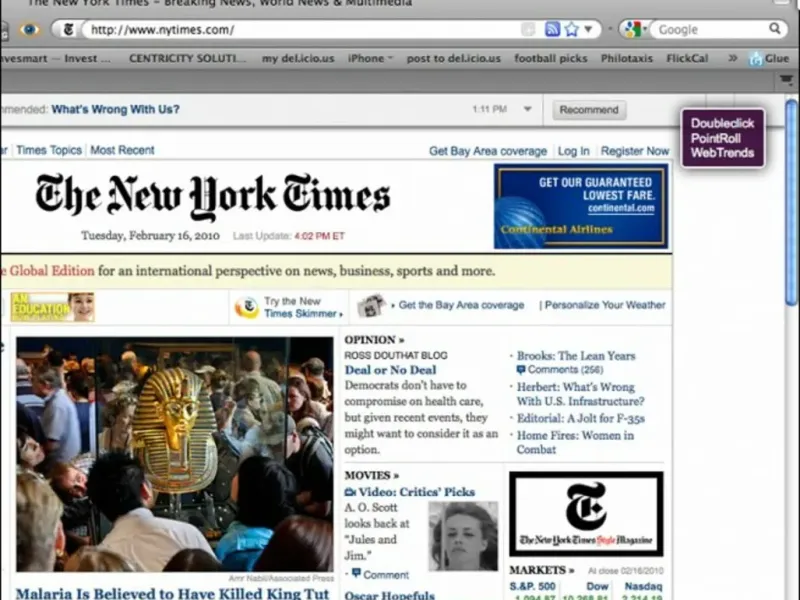Open Home Fires: Women in Combat
Image resolution: width=800 pixels, height=600 pixels.
pos(575,442)
